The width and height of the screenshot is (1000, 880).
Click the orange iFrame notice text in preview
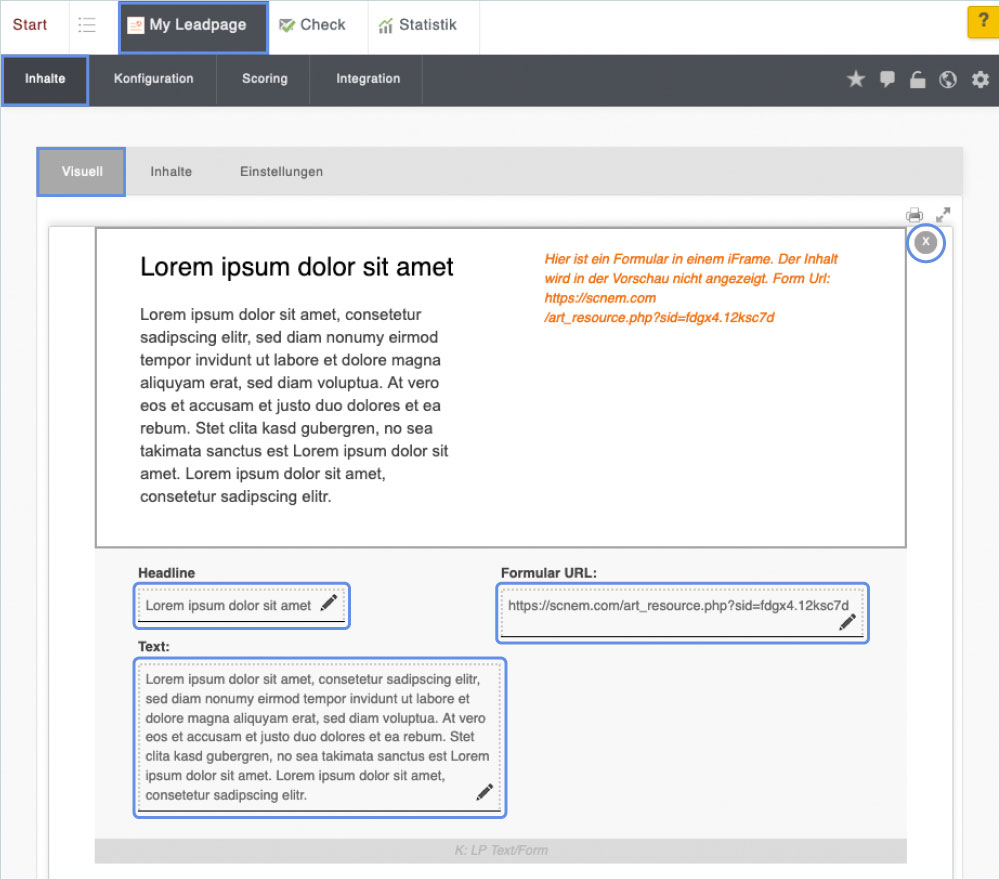click(x=691, y=288)
